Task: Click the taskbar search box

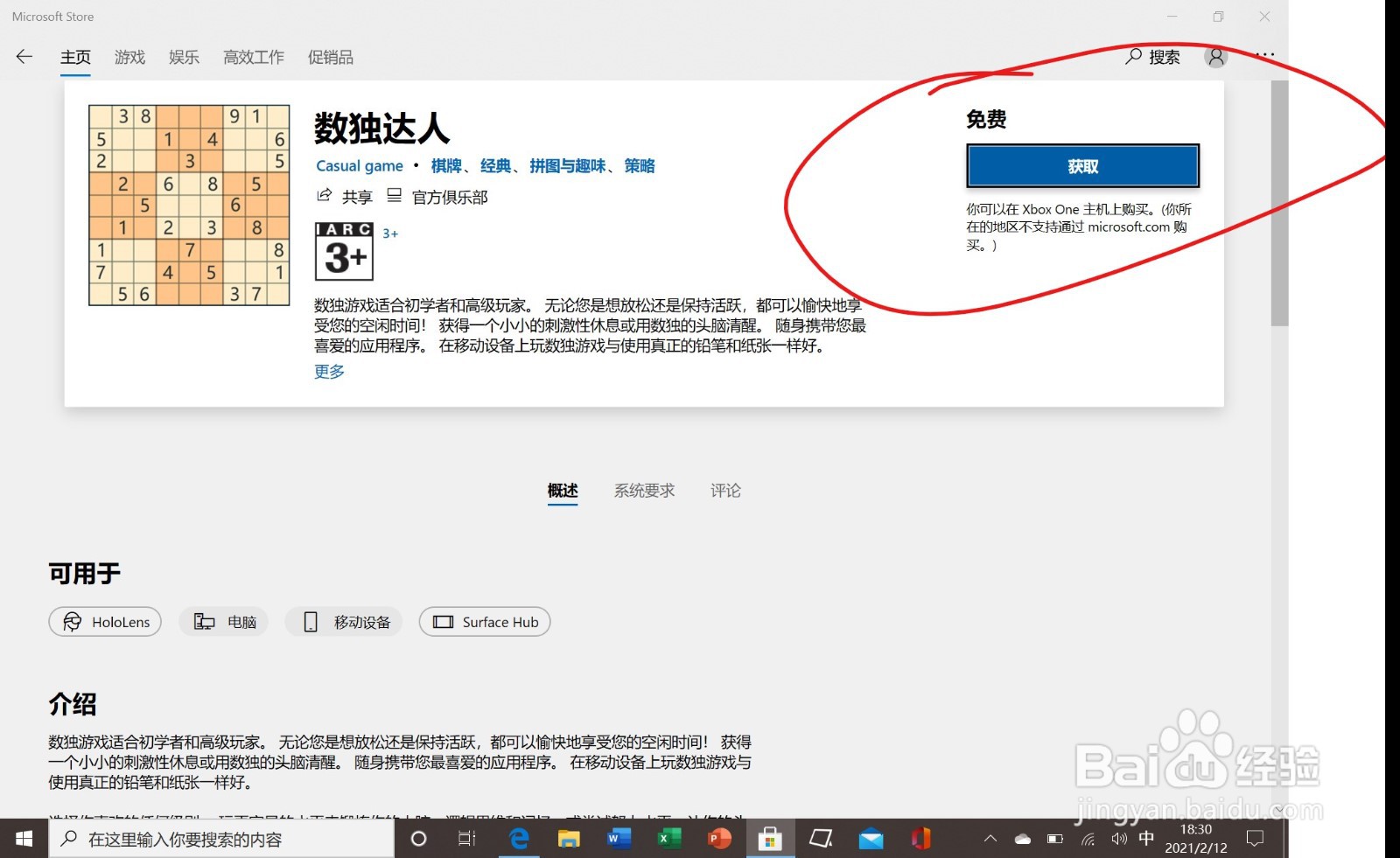Action: (221, 839)
